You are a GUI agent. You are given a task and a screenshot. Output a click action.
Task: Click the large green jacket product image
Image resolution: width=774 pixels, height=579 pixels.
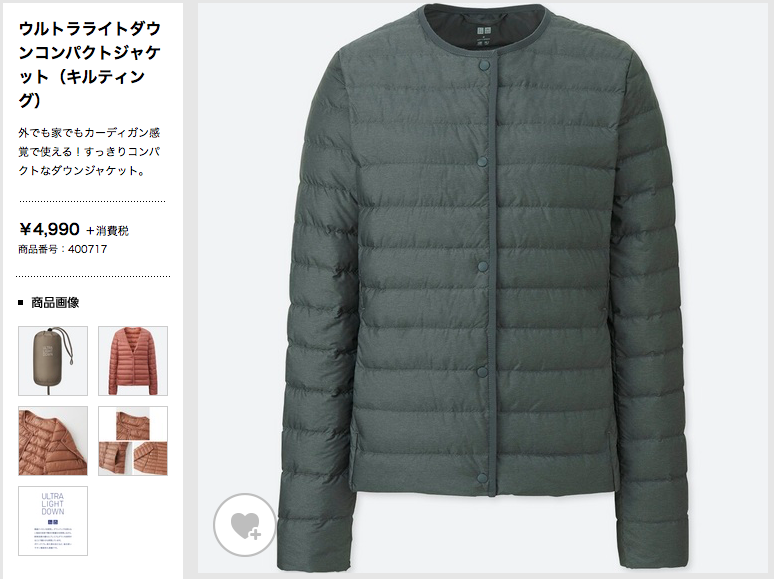484,288
